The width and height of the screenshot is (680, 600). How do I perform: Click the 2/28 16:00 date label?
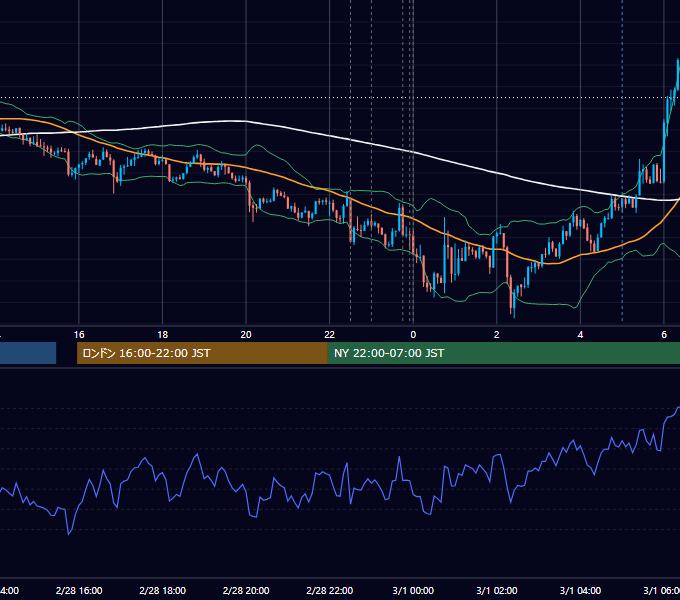pos(79,590)
